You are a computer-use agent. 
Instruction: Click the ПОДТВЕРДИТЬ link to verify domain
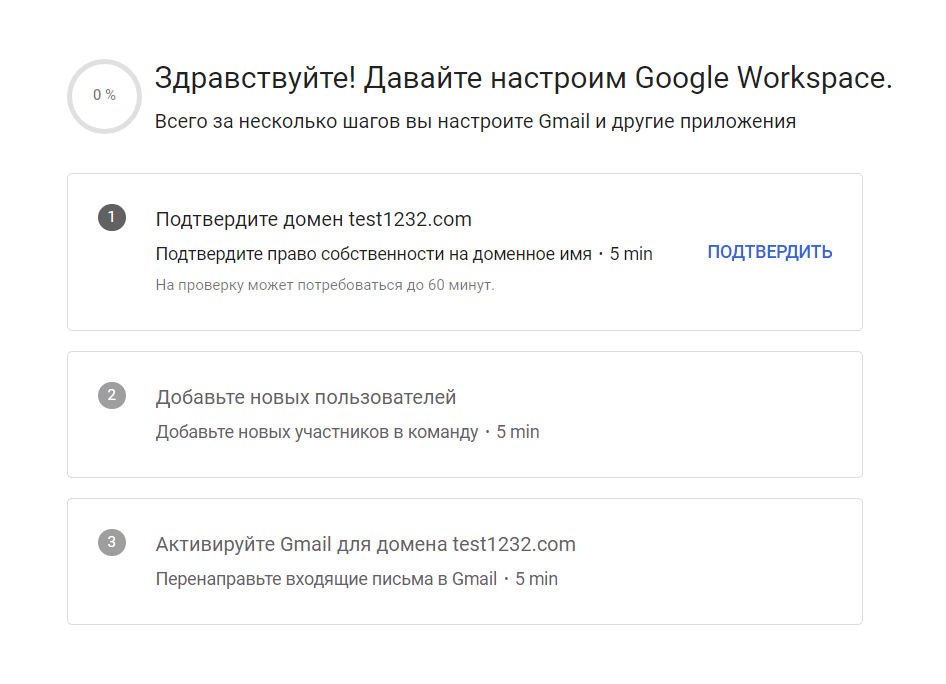[770, 252]
